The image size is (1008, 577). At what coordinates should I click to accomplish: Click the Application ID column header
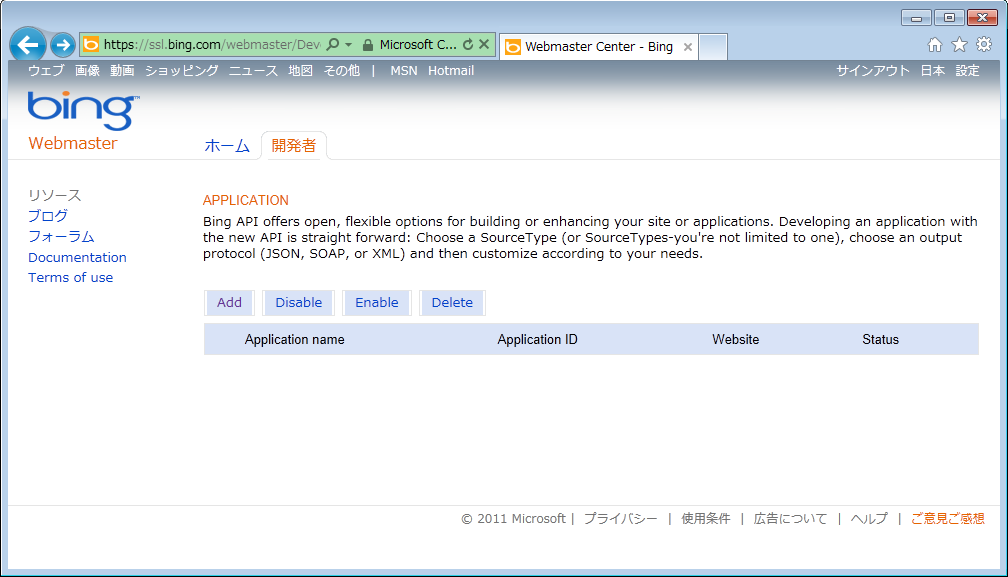pos(537,339)
